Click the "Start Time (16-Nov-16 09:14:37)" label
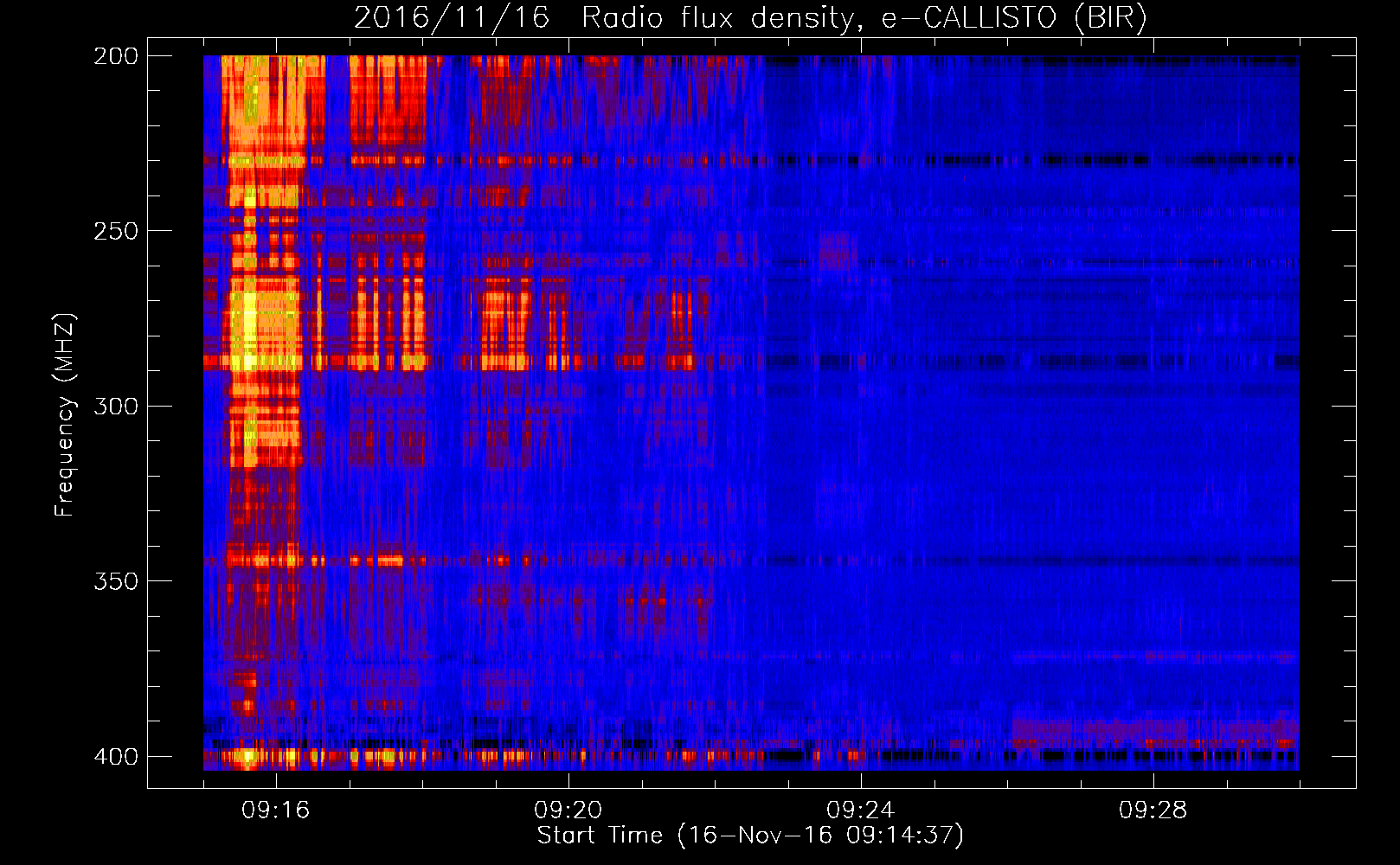This screenshot has height=865, width=1400. 750,836
